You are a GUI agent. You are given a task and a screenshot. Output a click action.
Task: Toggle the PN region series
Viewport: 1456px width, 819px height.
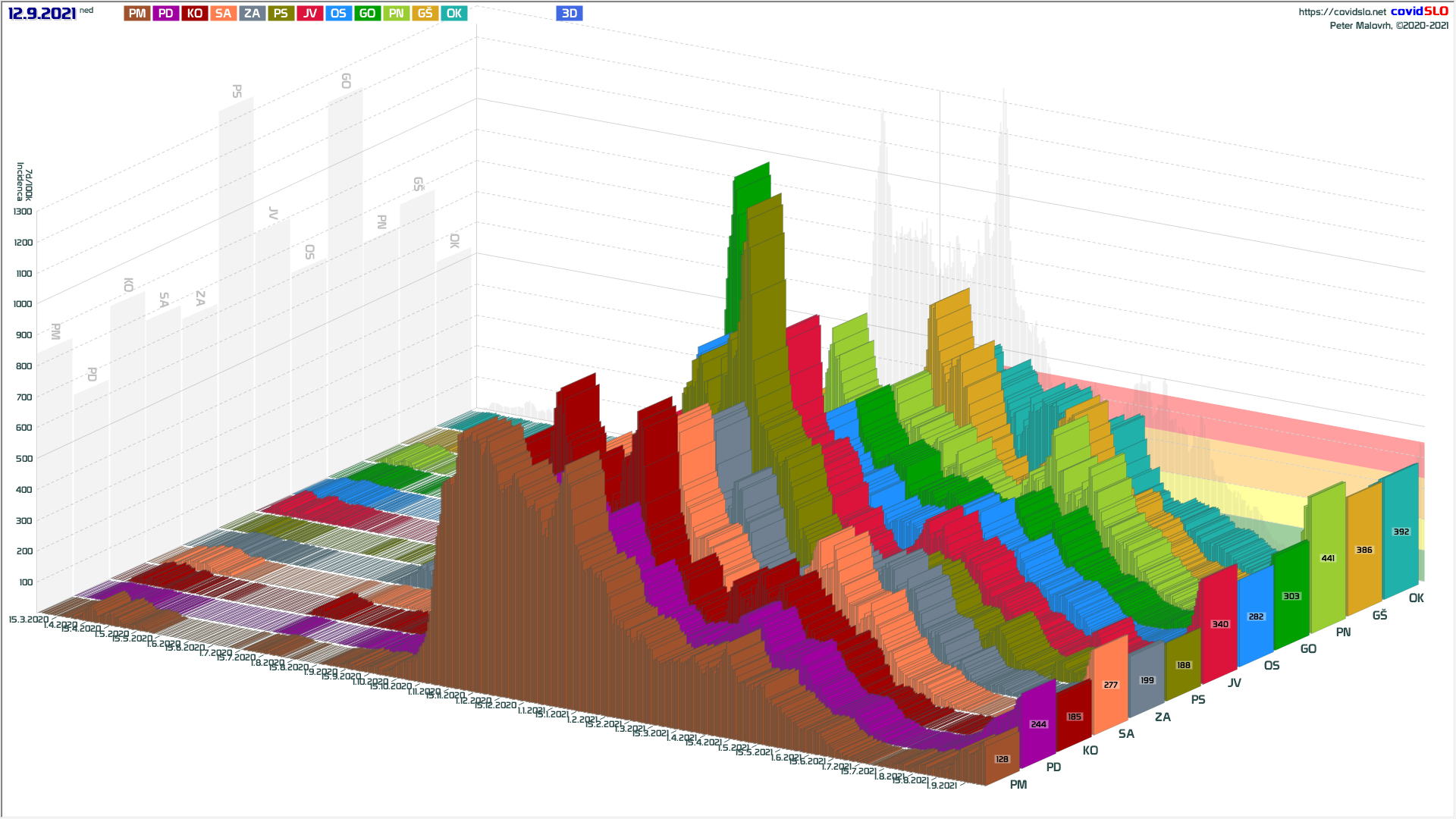pos(396,13)
